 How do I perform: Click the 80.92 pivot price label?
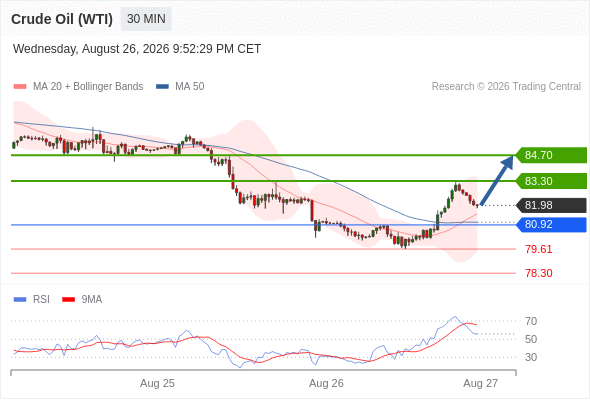tap(551, 225)
